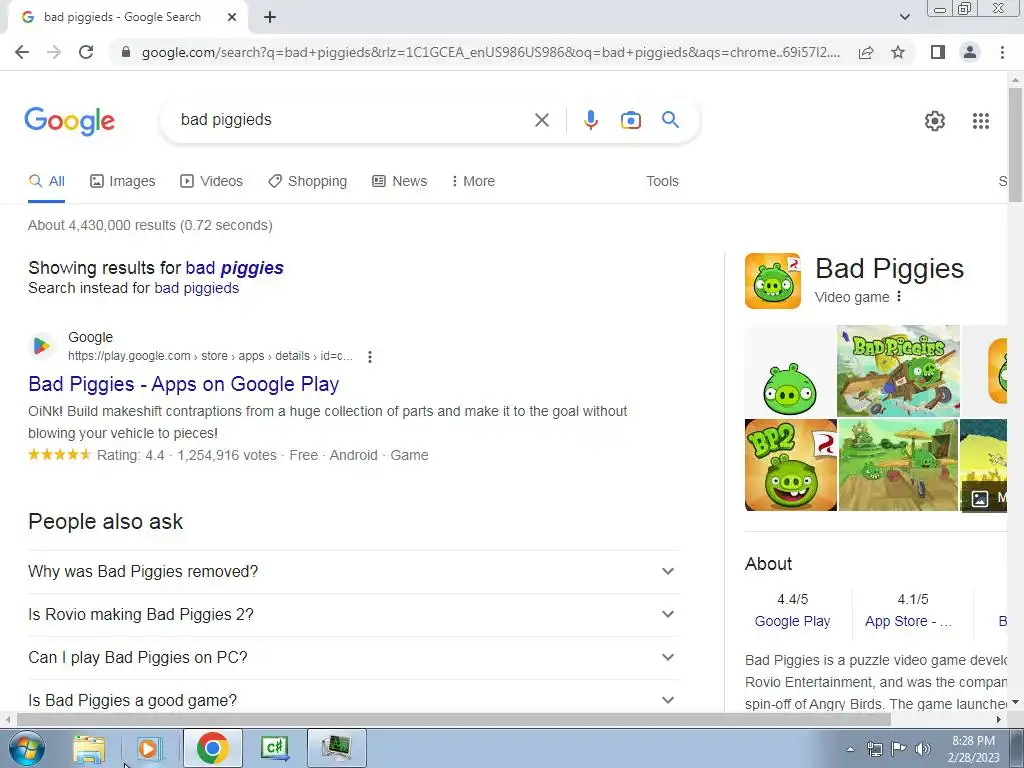Screen dimensions: 1024x768
Task: Click the padlock site info icon
Action: pyautogui.click(x=126, y=52)
